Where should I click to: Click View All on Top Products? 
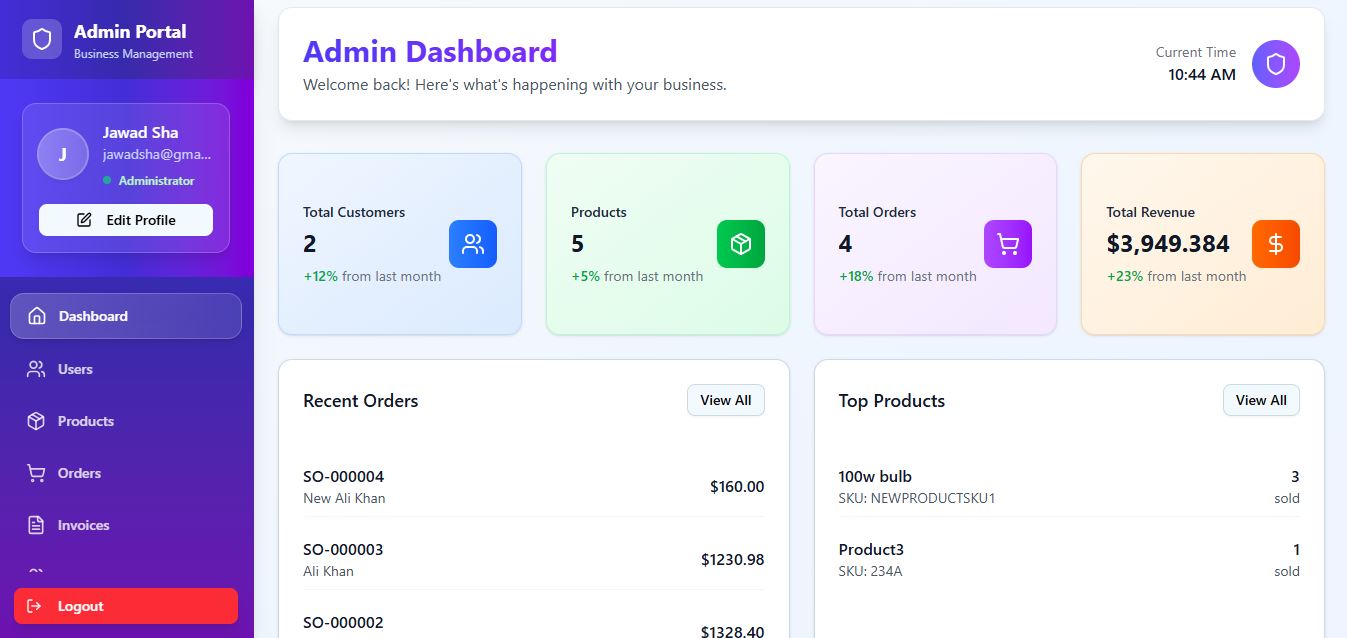coord(1261,400)
